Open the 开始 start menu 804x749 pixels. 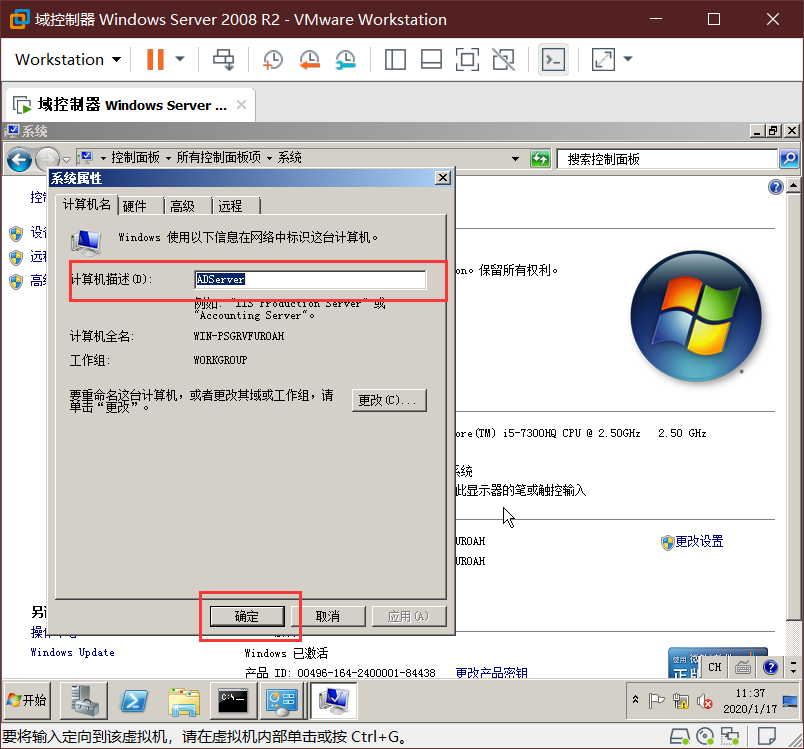(27, 700)
